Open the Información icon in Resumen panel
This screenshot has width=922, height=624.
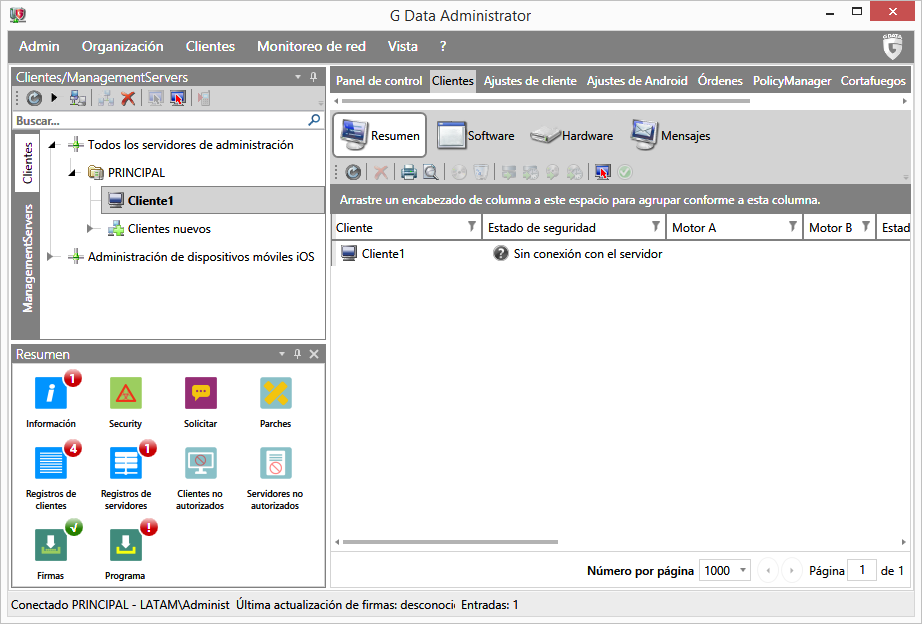[50, 395]
